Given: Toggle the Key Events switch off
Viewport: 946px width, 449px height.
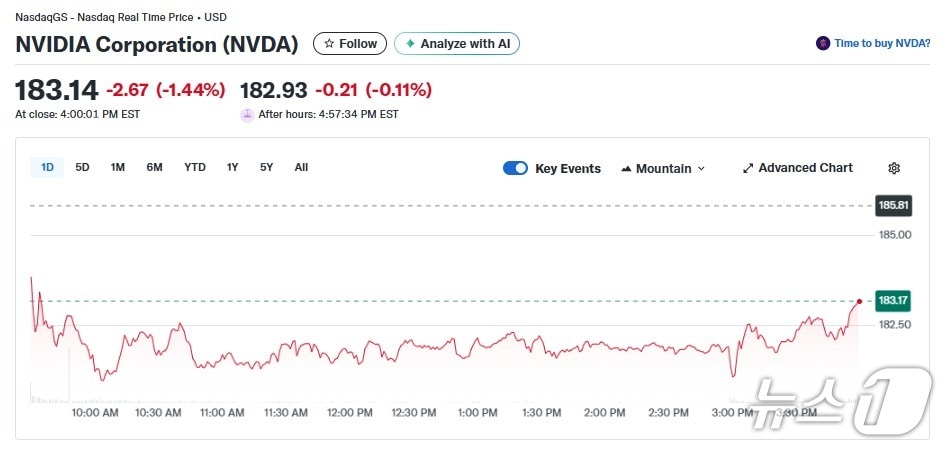Looking at the screenshot, I should point(515,168).
